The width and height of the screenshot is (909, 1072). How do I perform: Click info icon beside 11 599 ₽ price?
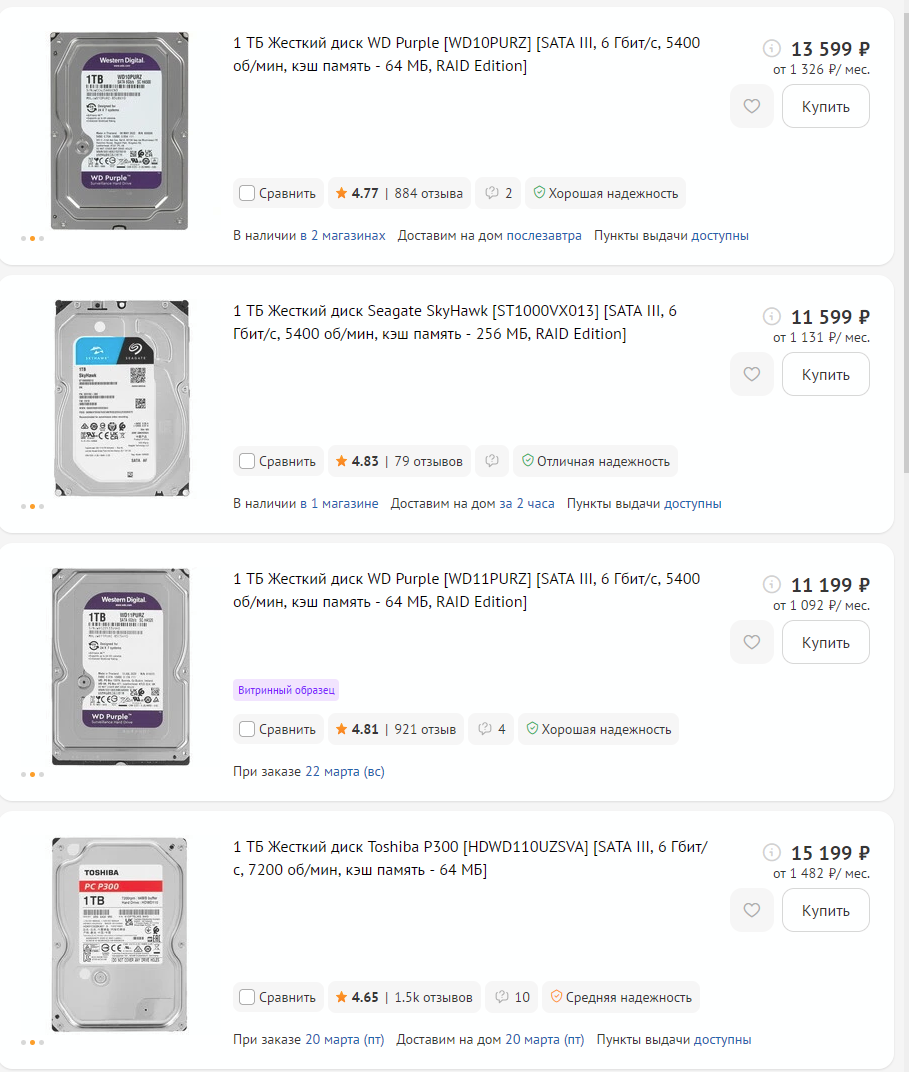click(x=771, y=316)
